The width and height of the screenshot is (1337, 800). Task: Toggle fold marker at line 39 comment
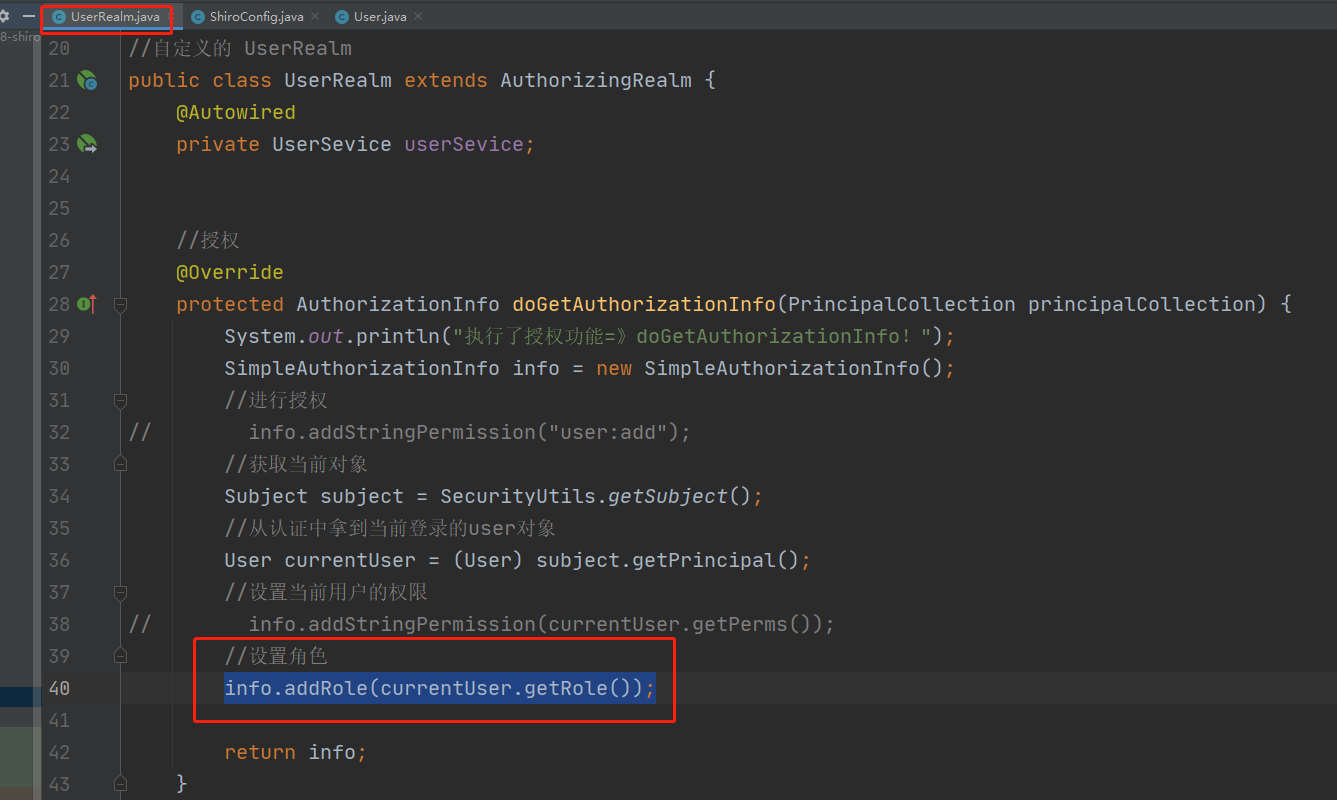click(120, 656)
